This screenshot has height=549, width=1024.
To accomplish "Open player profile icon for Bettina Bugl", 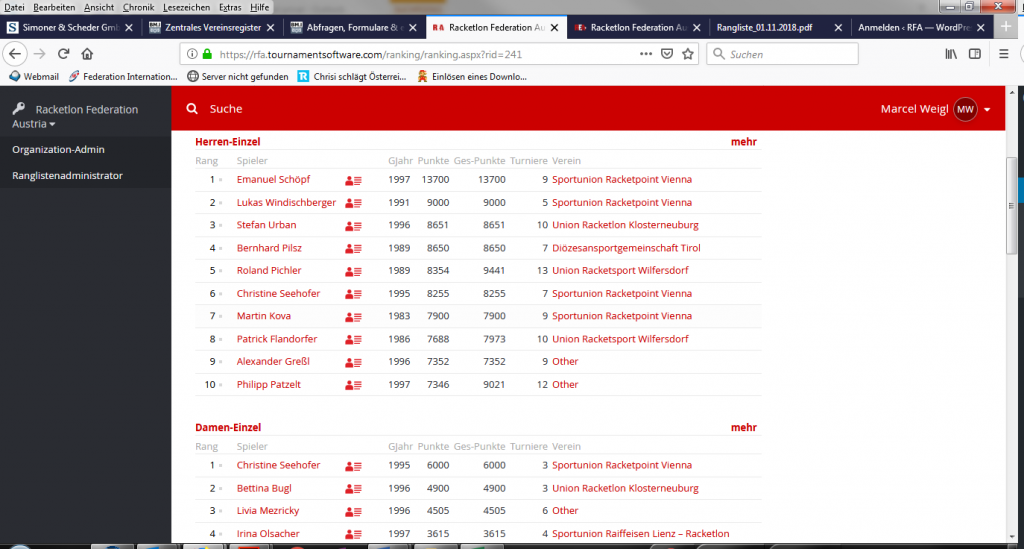I will pyautogui.click(x=353, y=489).
